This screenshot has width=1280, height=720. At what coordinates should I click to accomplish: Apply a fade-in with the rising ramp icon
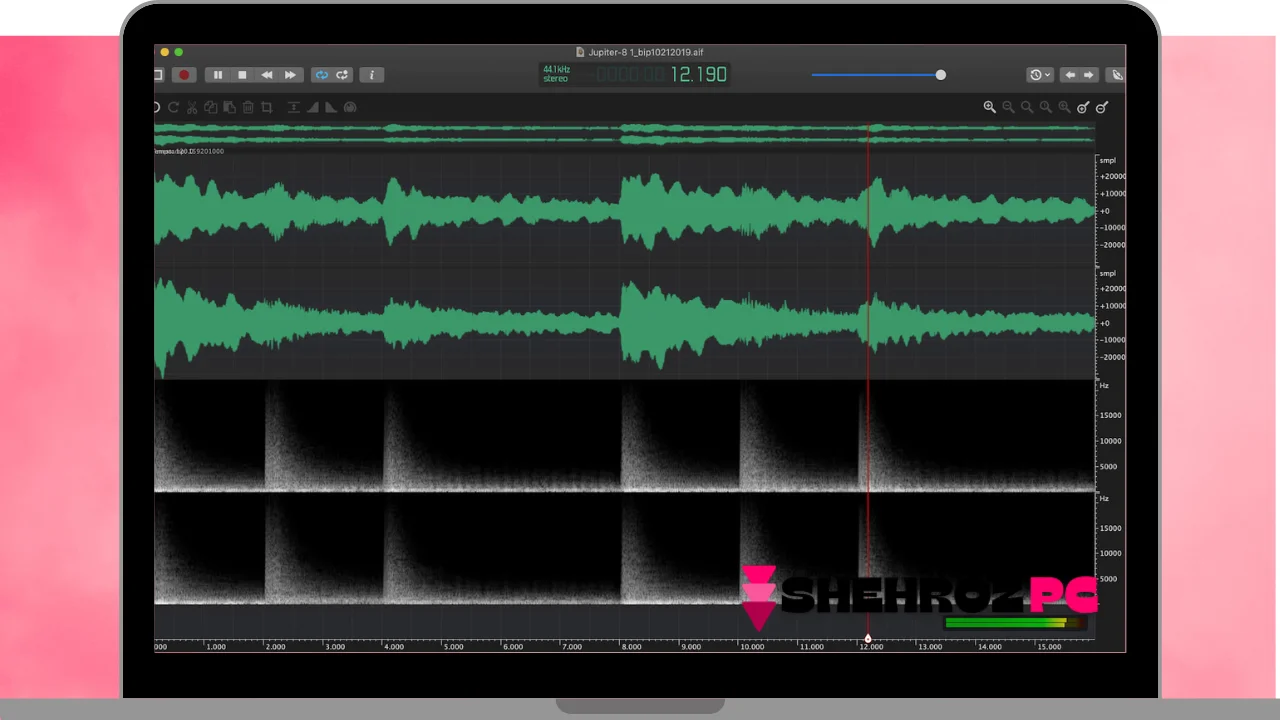(312, 107)
